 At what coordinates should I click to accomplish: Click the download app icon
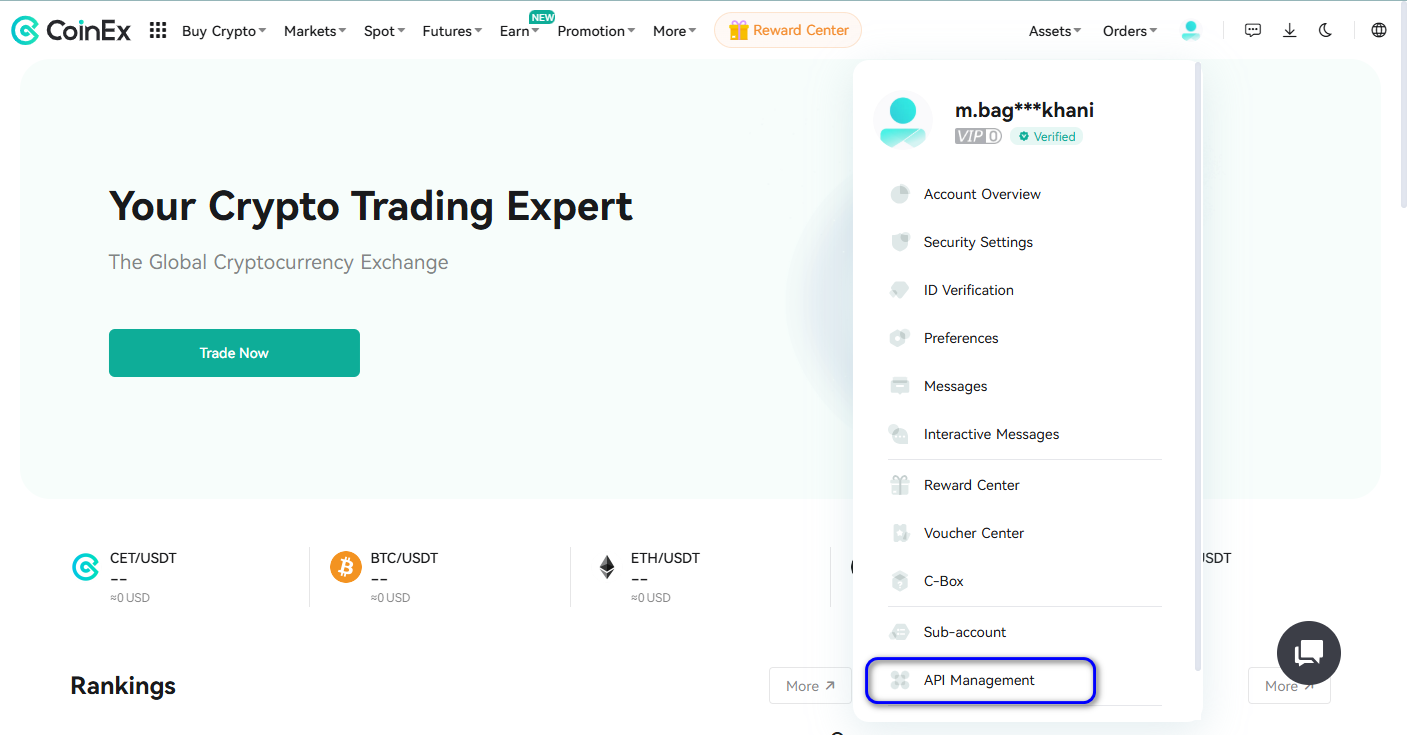(1290, 31)
